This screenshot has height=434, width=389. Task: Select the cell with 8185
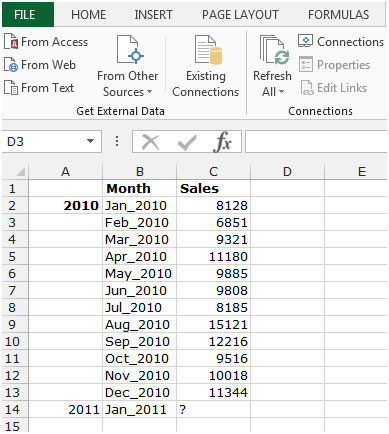[x=213, y=307]
